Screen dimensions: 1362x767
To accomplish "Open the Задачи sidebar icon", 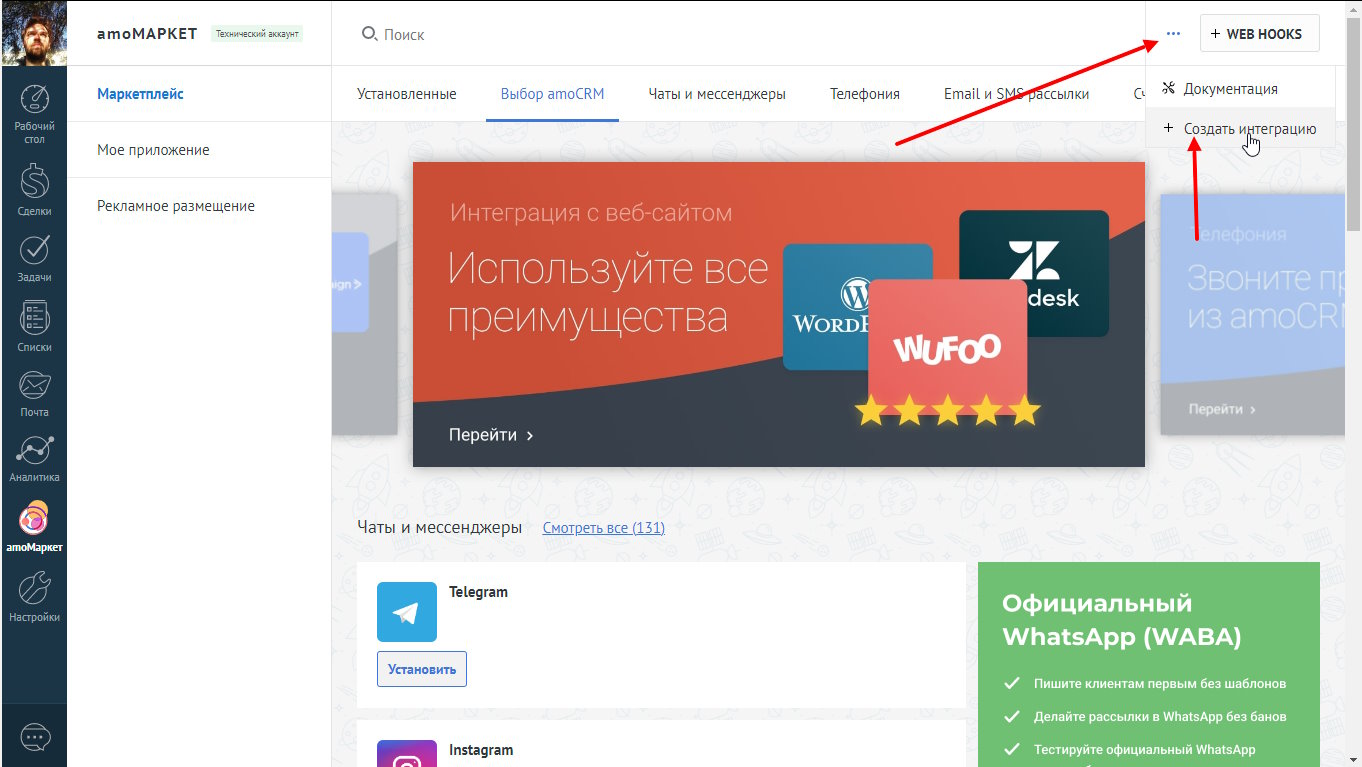I will point(34,250).
